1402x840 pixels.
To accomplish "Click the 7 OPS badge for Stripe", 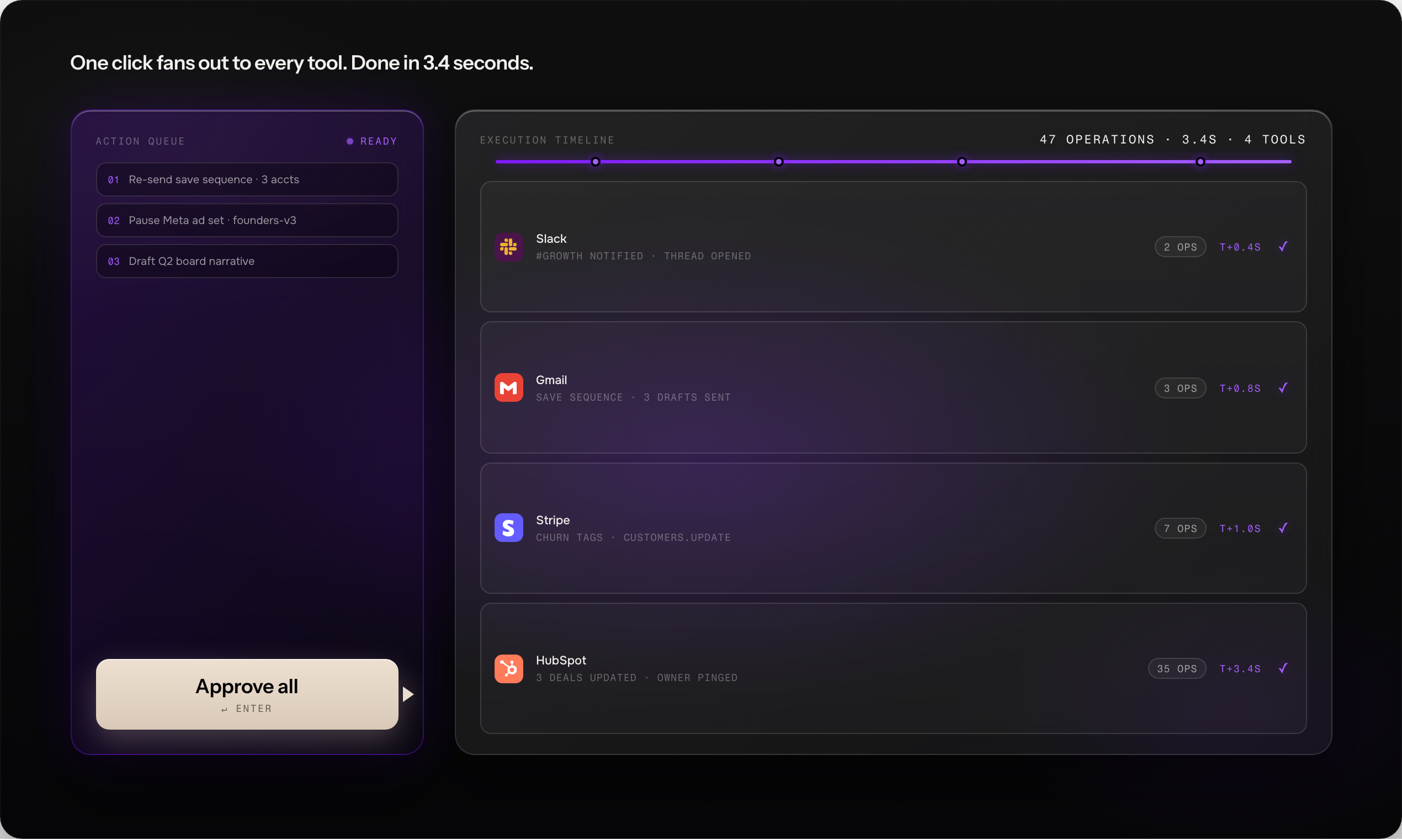I will coord(1180,529).
